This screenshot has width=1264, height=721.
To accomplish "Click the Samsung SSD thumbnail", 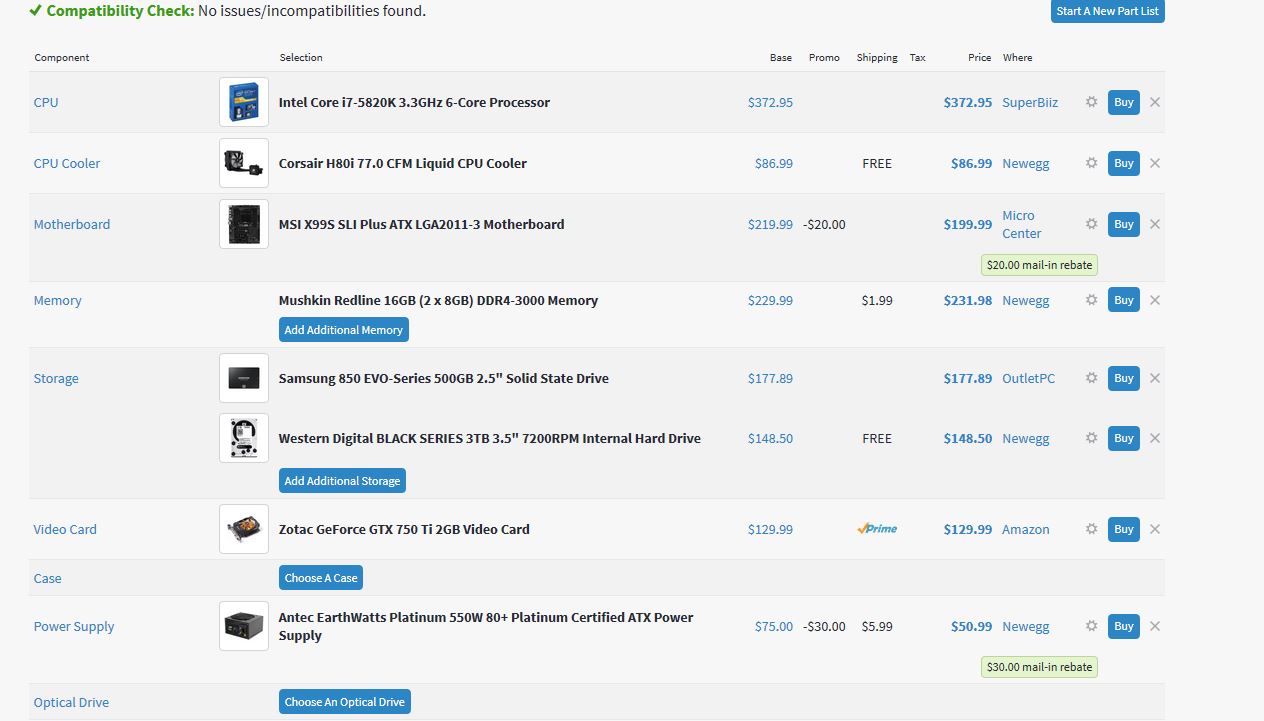I will (x=244, y=378).
